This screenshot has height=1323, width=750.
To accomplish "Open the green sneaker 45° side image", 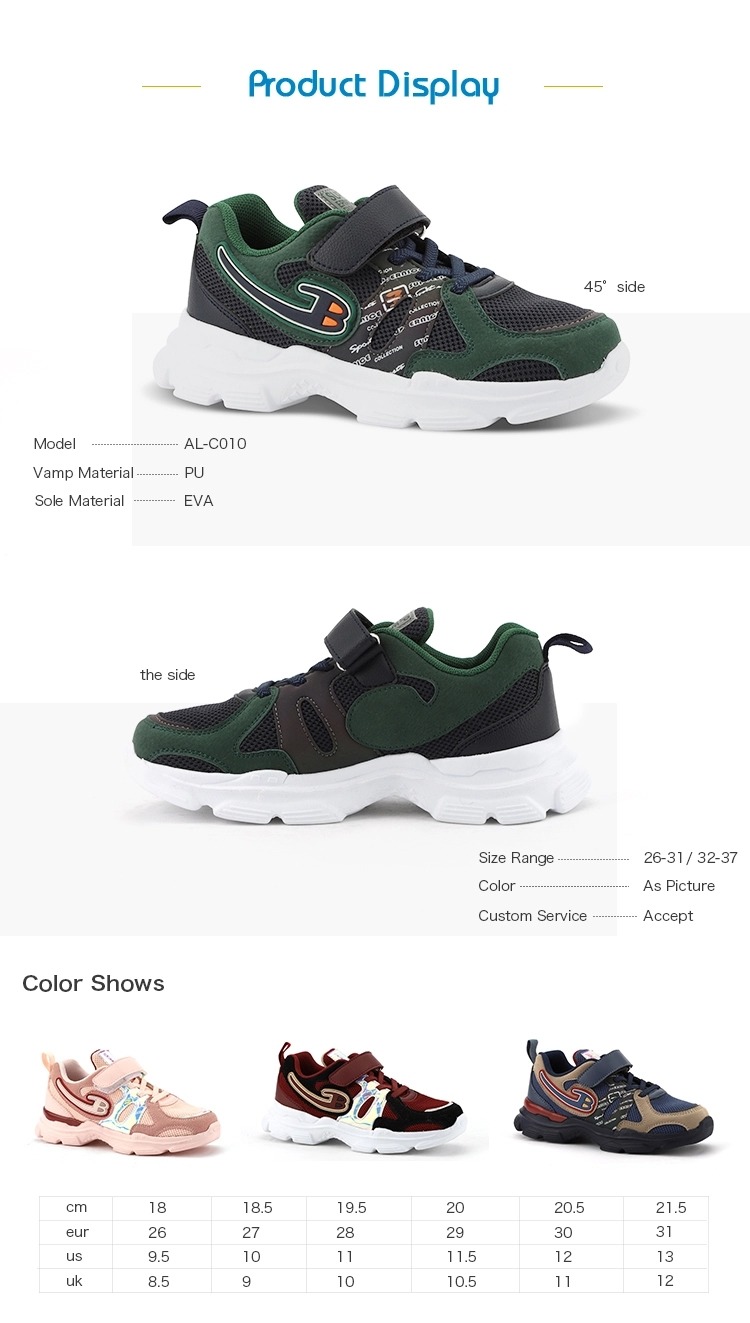I will 396,307.
